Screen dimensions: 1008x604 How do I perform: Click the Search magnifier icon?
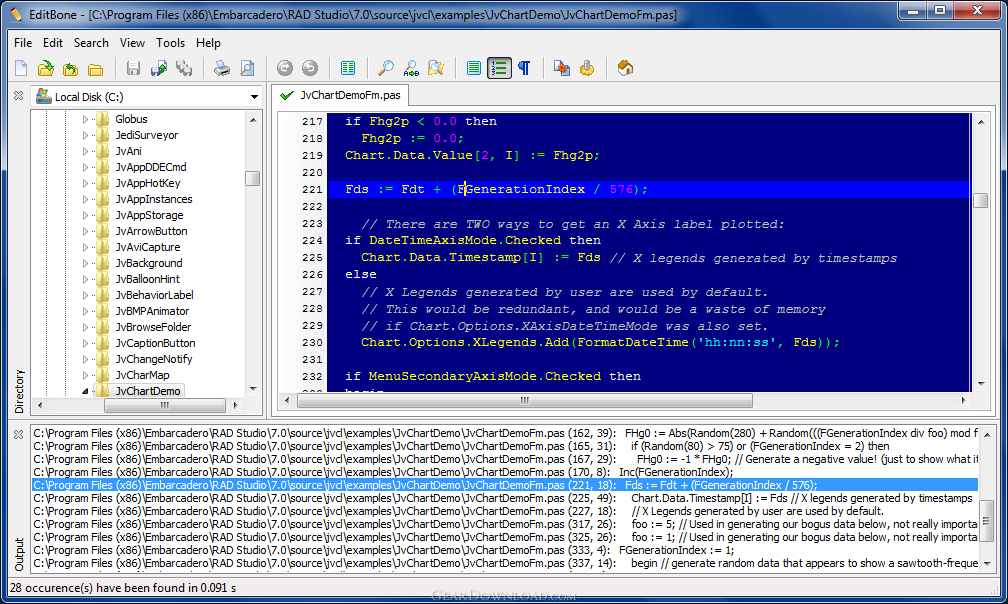point(386,68)
